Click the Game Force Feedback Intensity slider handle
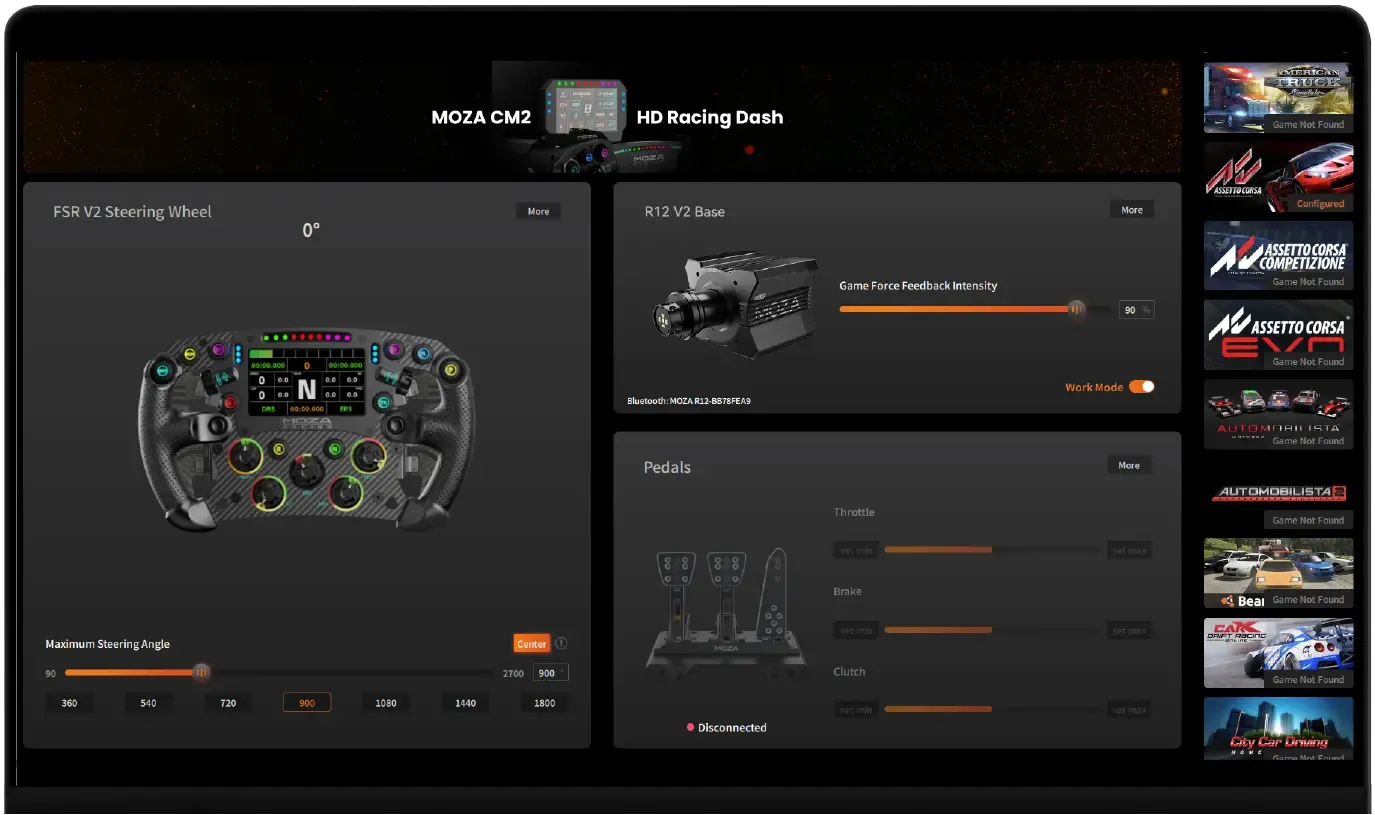Screen dimensions: 1375x815 click(x=1076, y=310)
